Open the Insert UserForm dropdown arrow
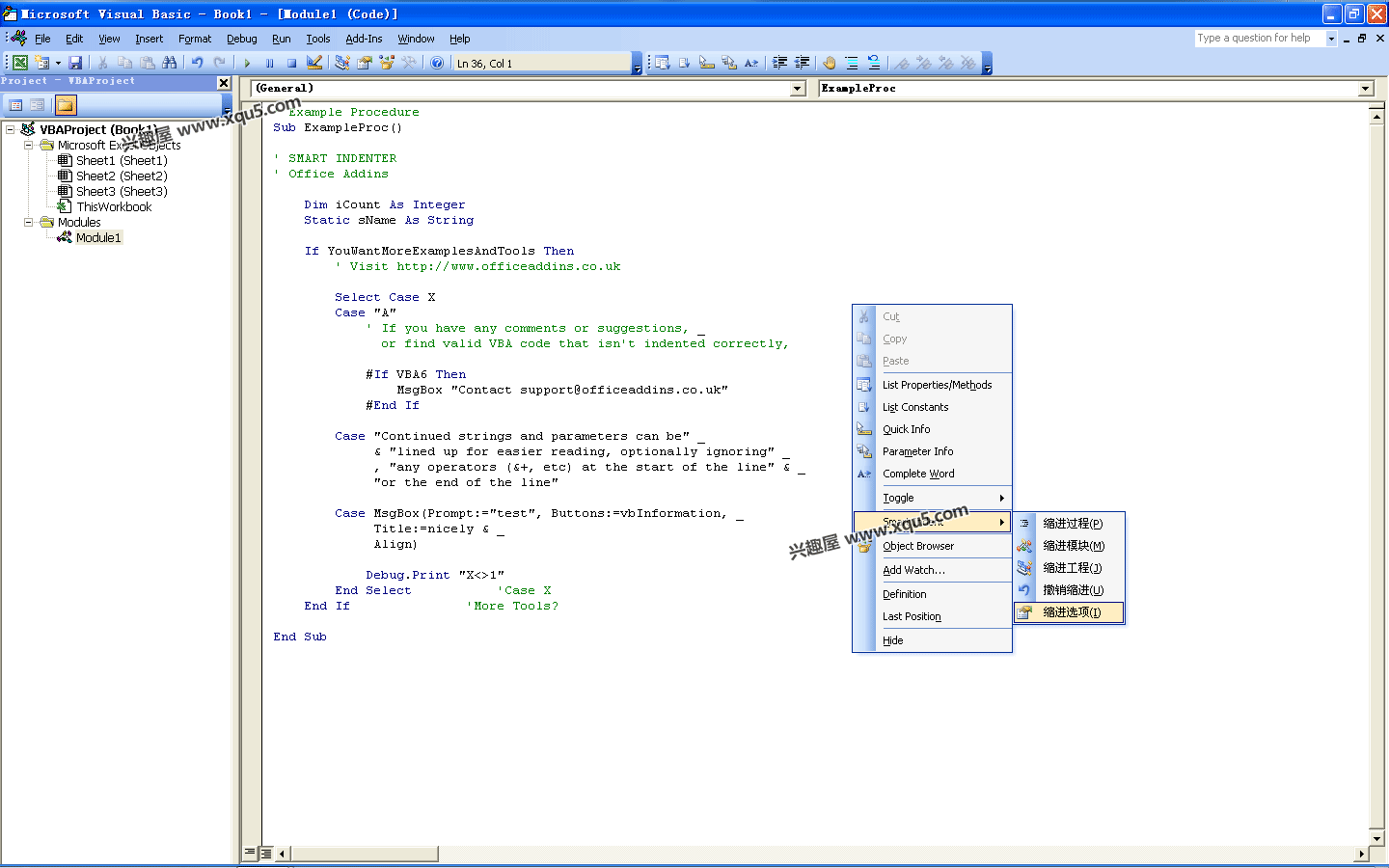Image resolution: width=1389 pixels, height=868 pixels. point(58,63)
